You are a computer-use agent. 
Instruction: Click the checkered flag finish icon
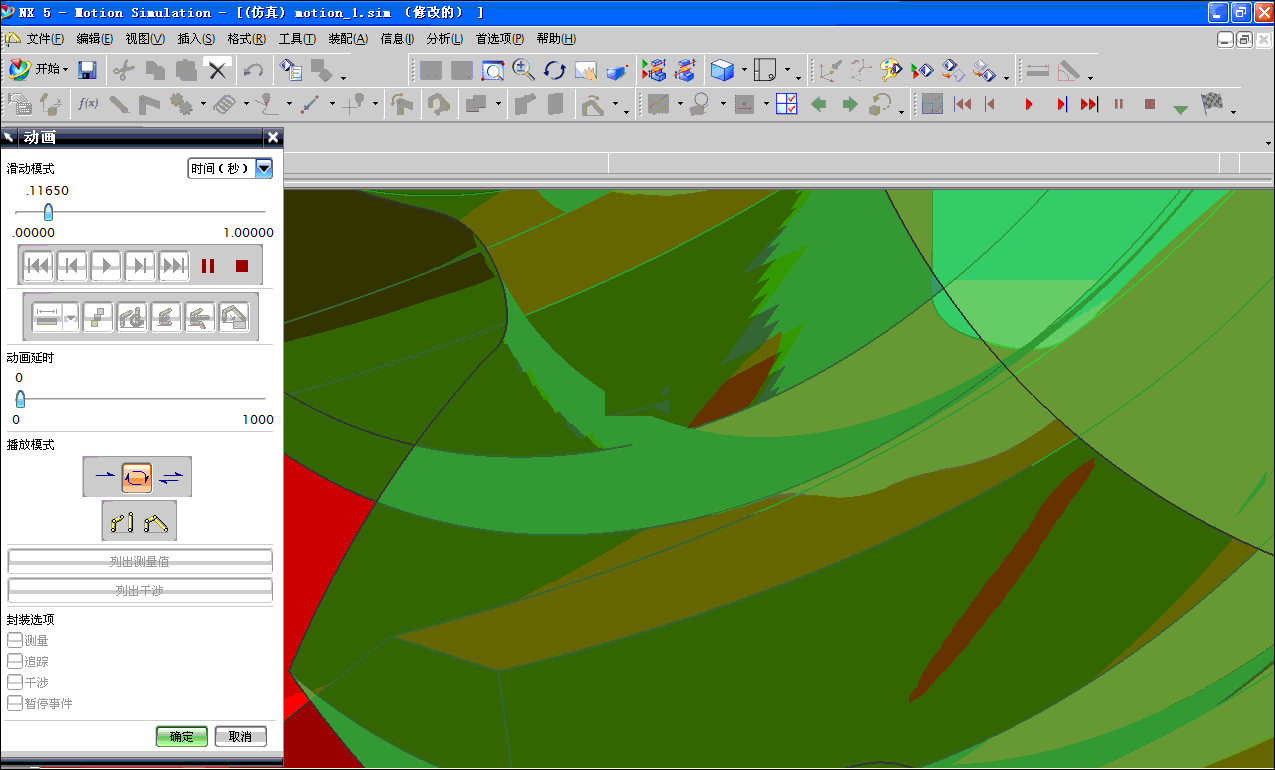click(1212, 103)
